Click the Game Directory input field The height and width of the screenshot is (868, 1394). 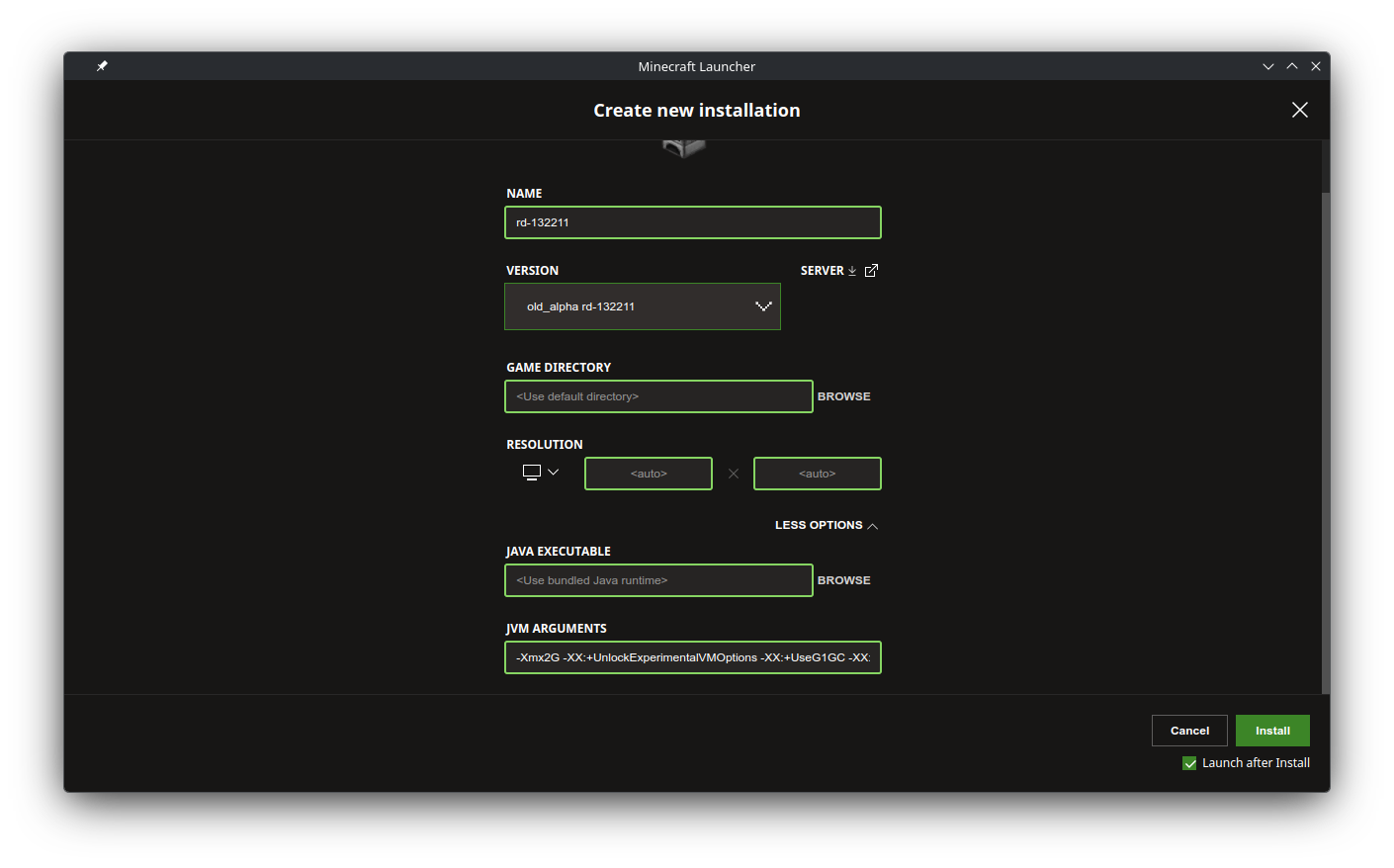tap(658, 396)
